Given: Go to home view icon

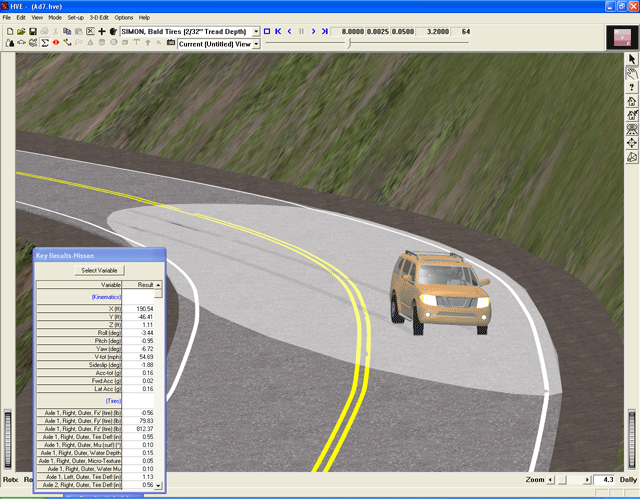Looking at the screenshot, I should pyautogui.click(x=631, y=101).
